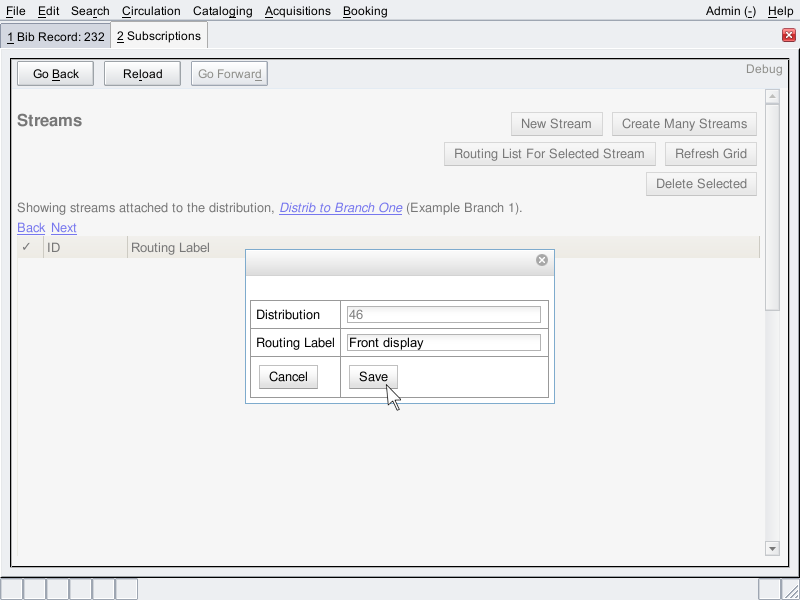
Task: Open the Circulation menu
Action: coord(151,11)
